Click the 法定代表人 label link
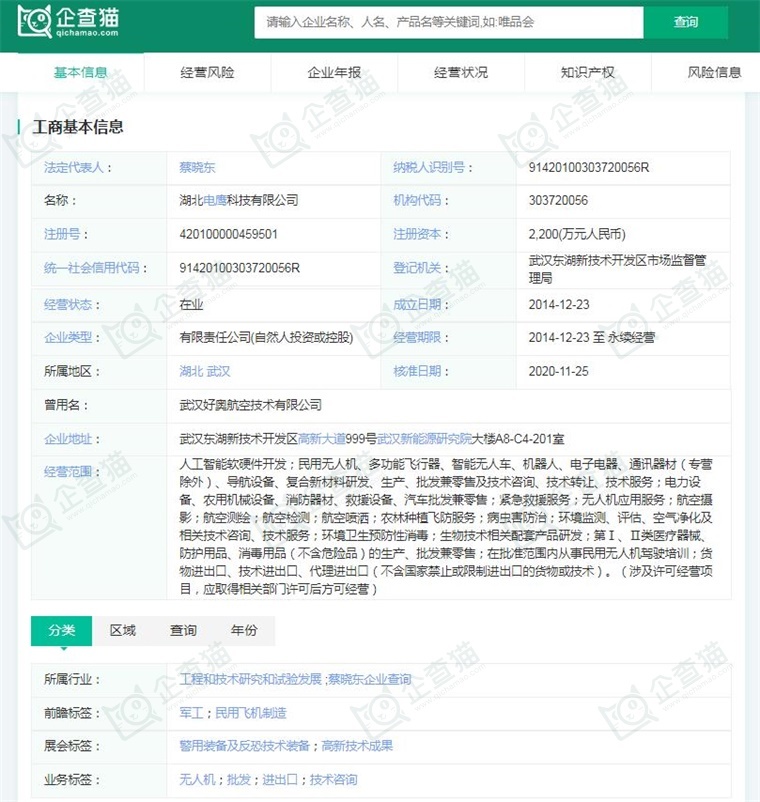This screenshot has width=760, height=802. click(74, 167)
